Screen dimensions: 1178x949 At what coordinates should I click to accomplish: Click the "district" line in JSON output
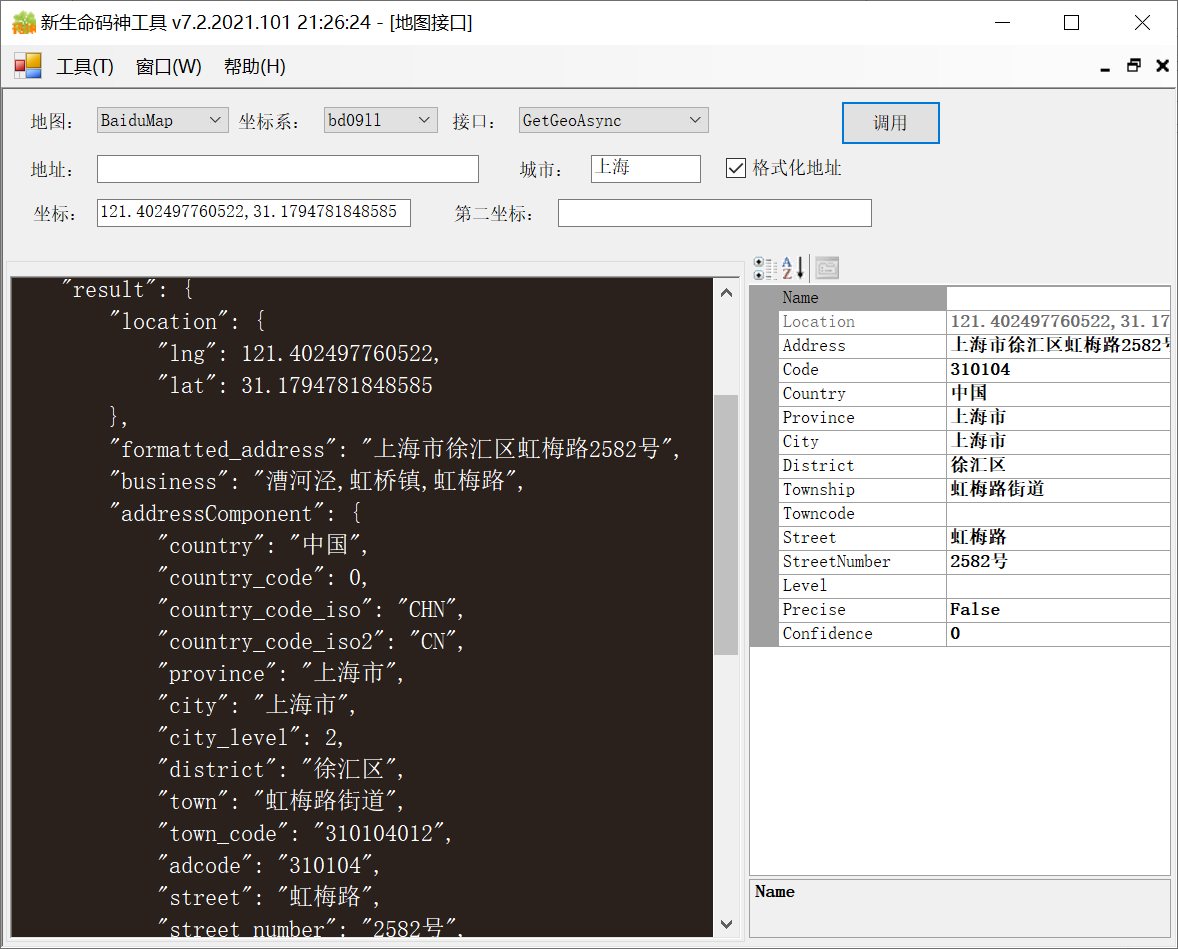point(280,769)
